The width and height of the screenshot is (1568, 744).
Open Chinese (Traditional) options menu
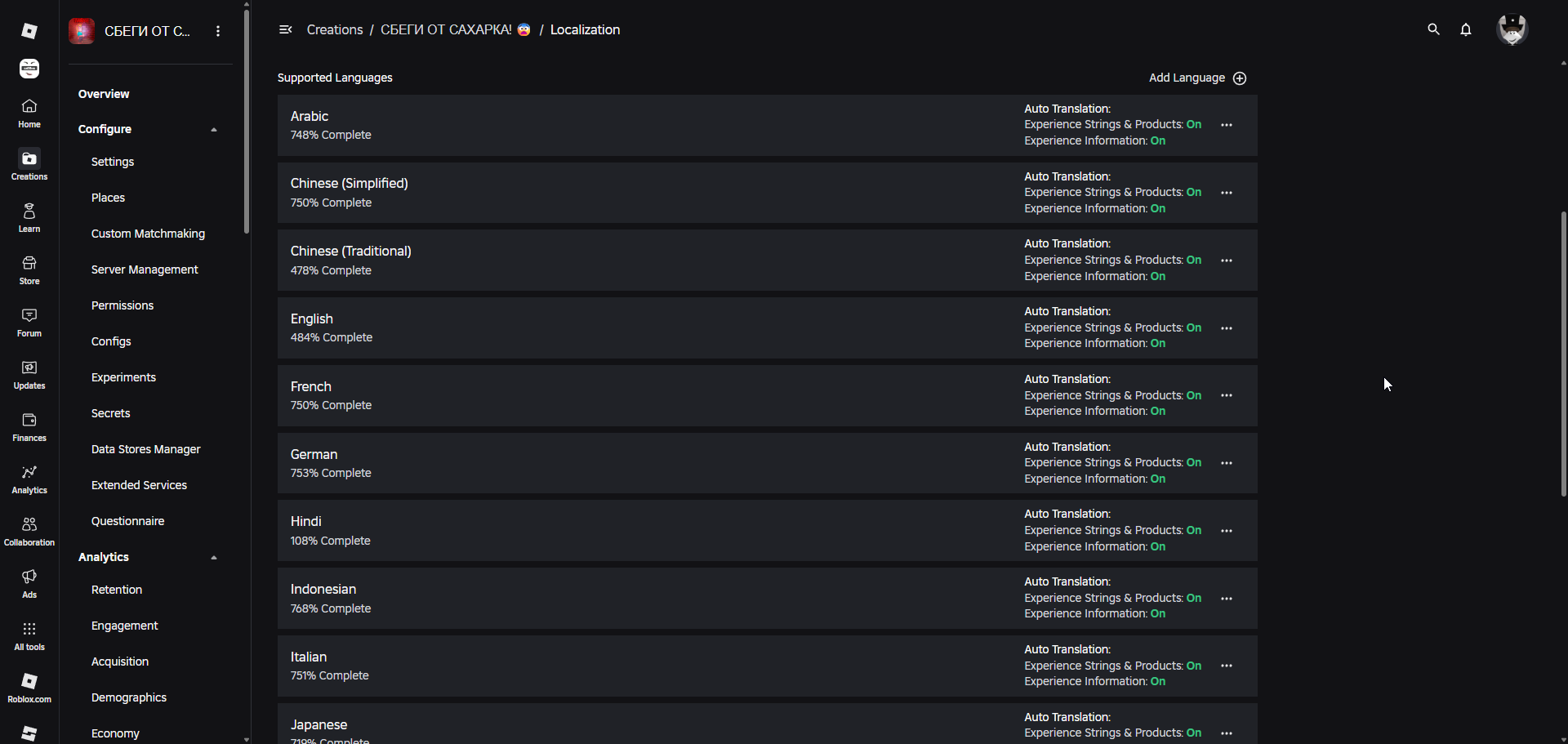tap(1227, 261)
